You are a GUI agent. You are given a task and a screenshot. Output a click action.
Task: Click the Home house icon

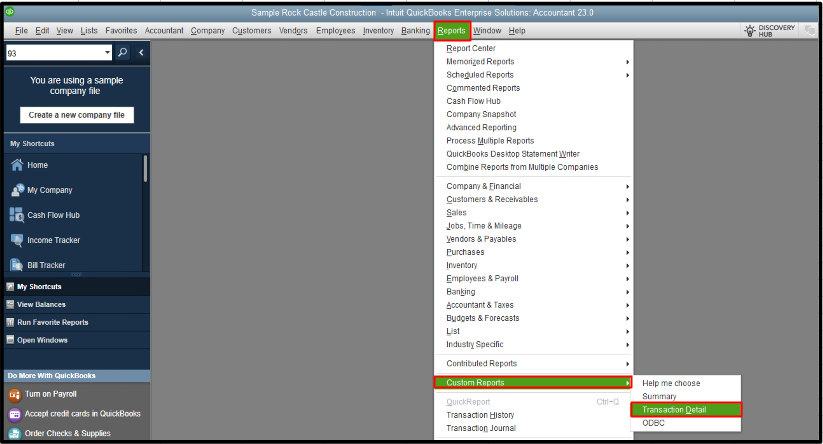(x=17, y=165)
